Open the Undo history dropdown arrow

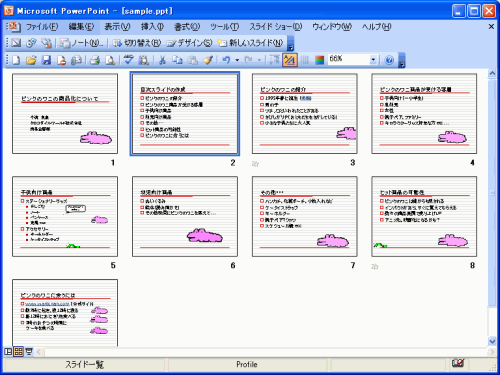pos(237,60)
